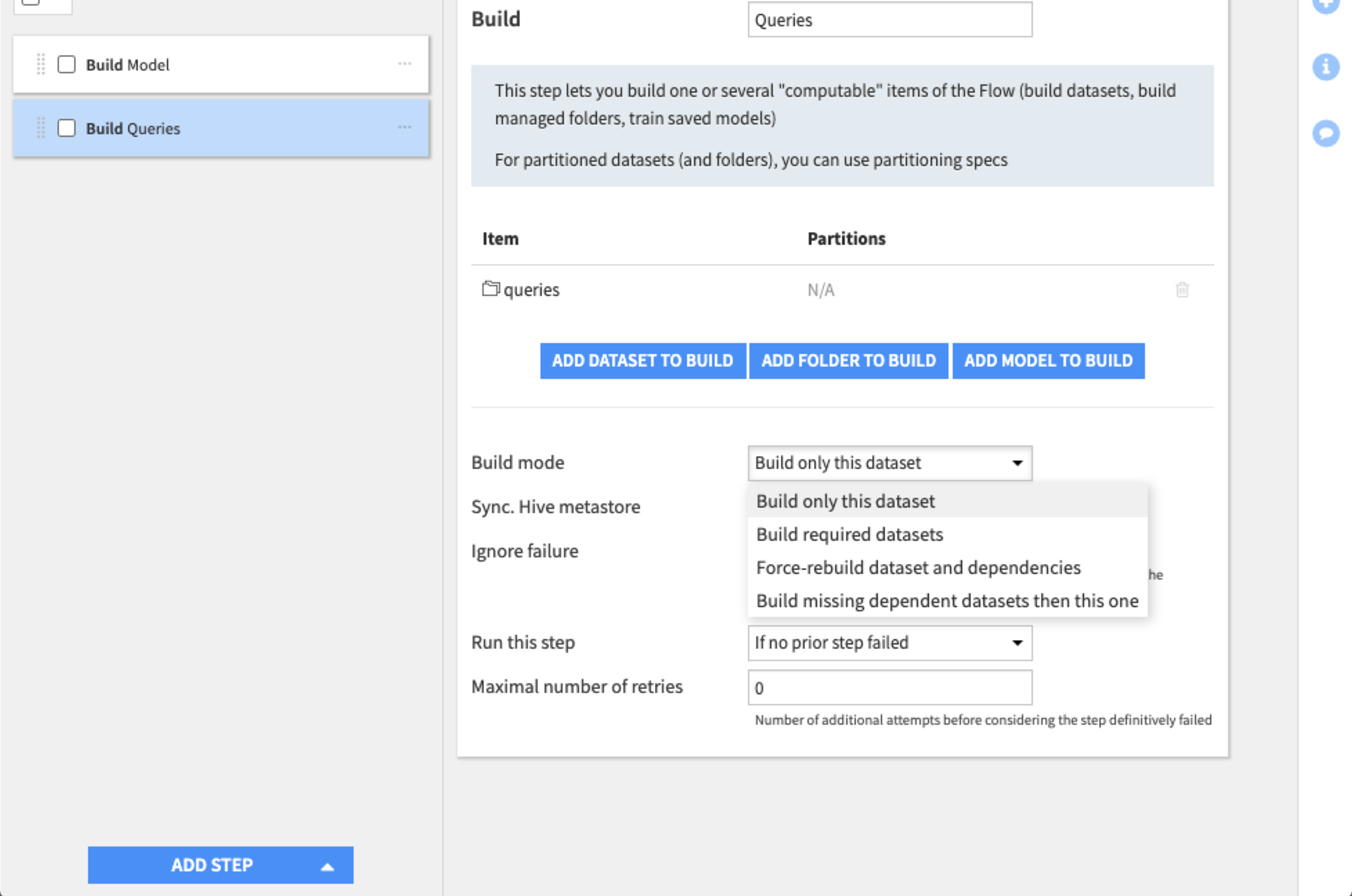Tick the Build Queries step checkbox

[67, 128]
